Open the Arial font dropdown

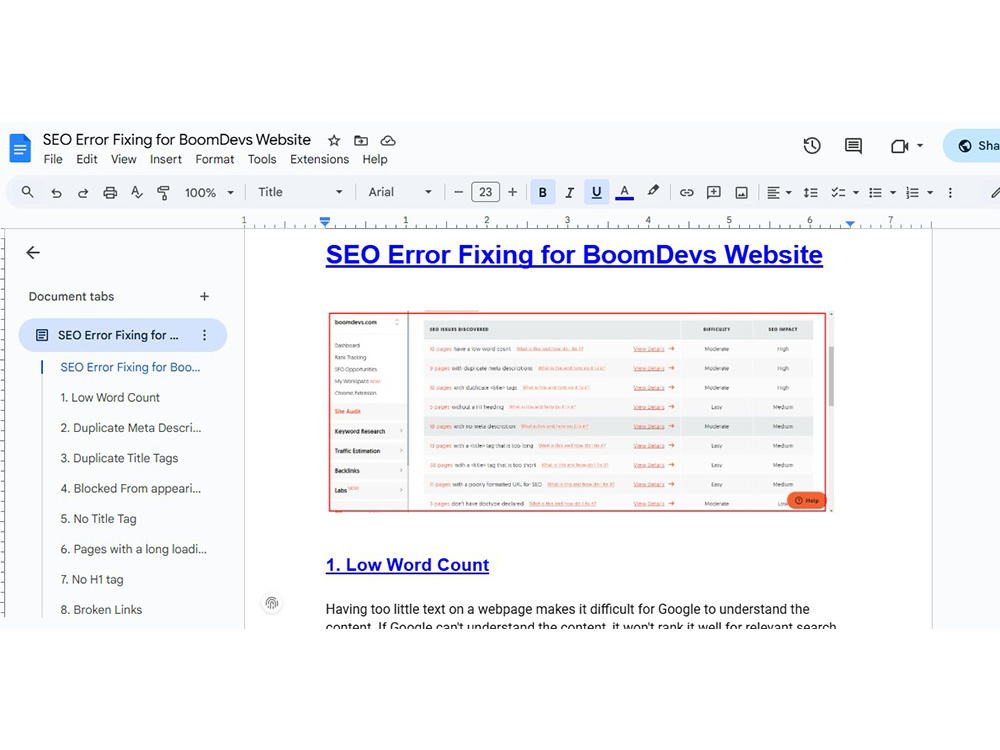[400, 192]
